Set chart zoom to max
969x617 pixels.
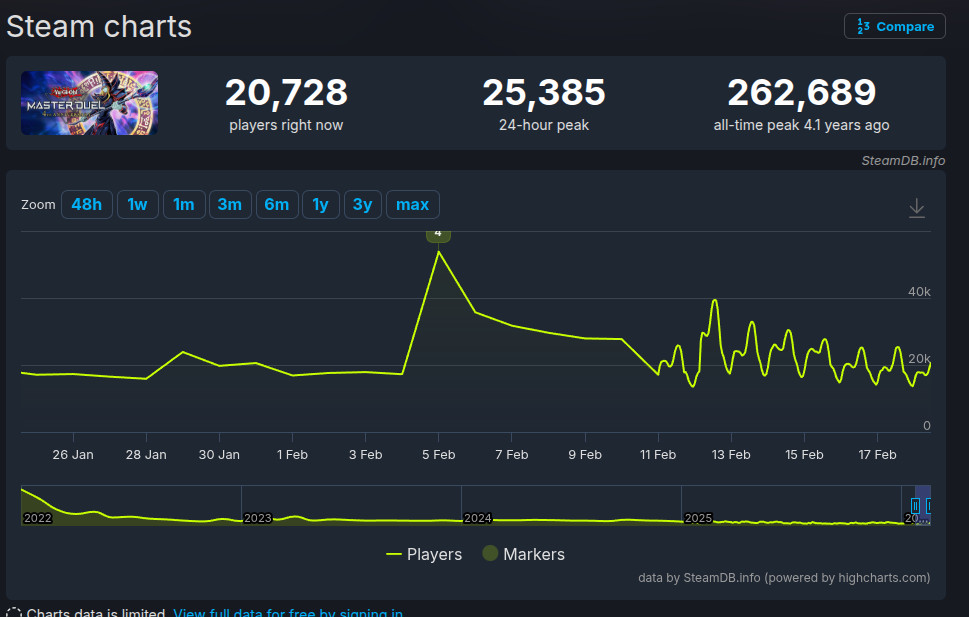(412, 205)
